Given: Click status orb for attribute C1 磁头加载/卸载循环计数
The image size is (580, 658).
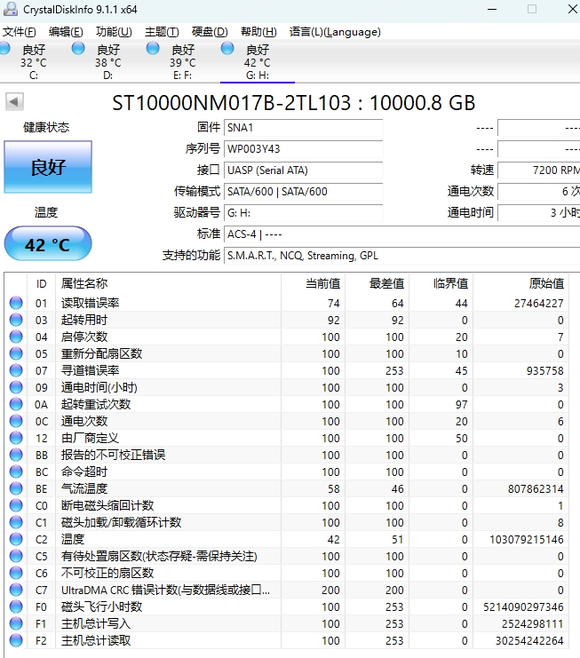Looking at the screenshot, I should [x=16, y=522].
